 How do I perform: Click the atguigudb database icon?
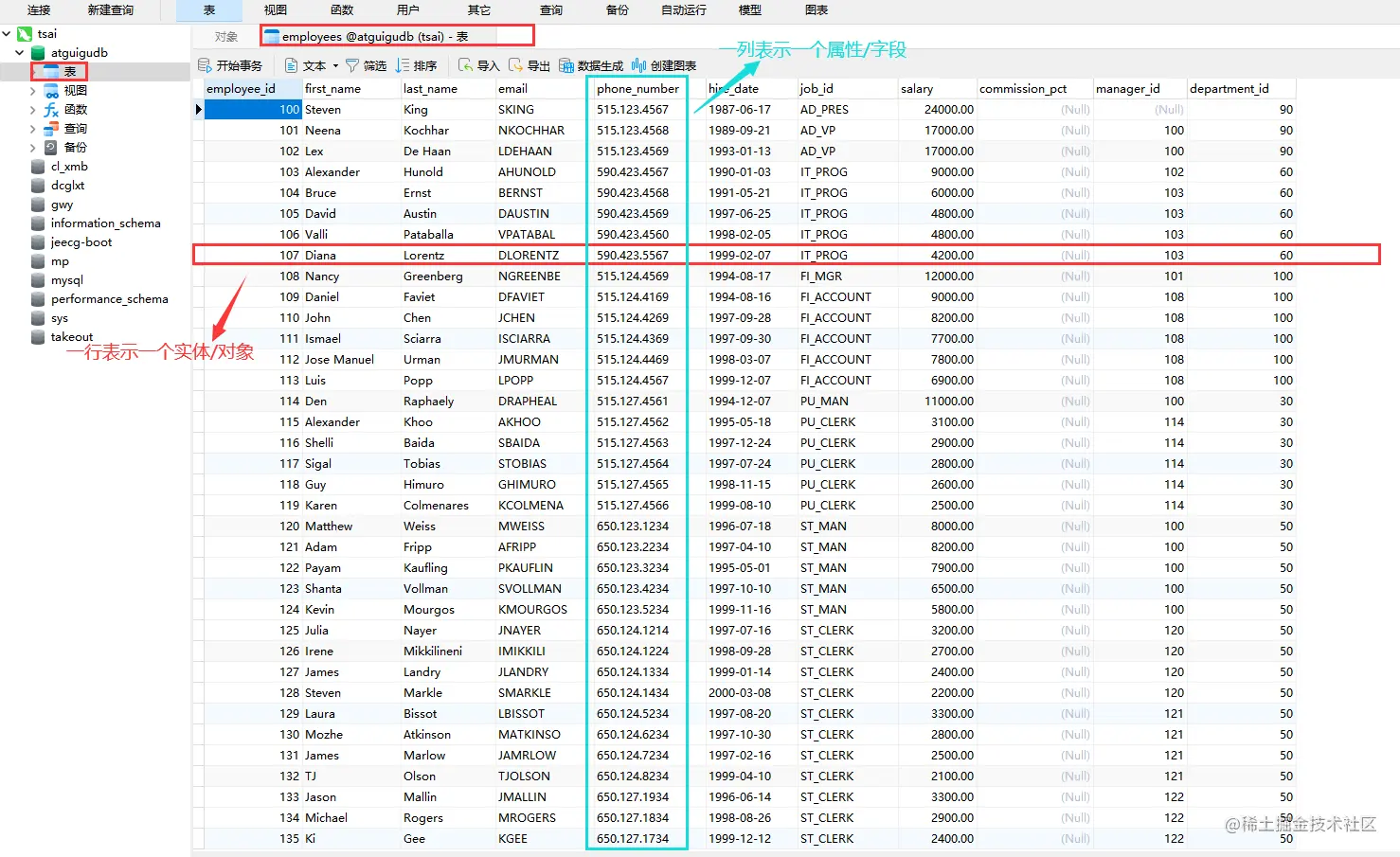[38, 53]
